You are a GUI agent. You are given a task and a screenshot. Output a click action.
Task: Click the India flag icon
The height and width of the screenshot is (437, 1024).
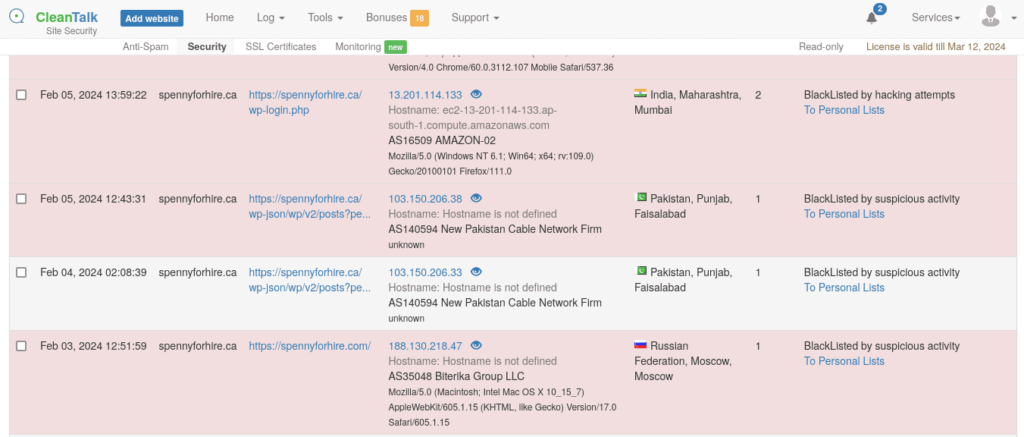click(x=640, y=94)
